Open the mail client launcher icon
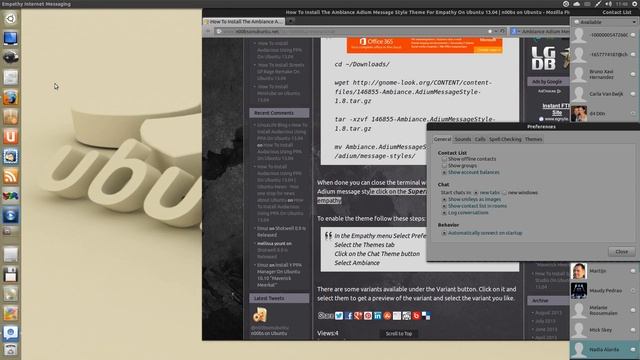640x360 pixels. (10, 156)
